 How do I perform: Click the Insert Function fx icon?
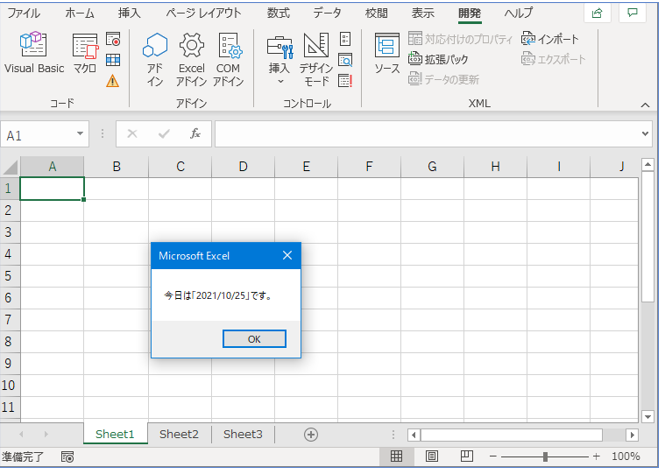point(195,134)
